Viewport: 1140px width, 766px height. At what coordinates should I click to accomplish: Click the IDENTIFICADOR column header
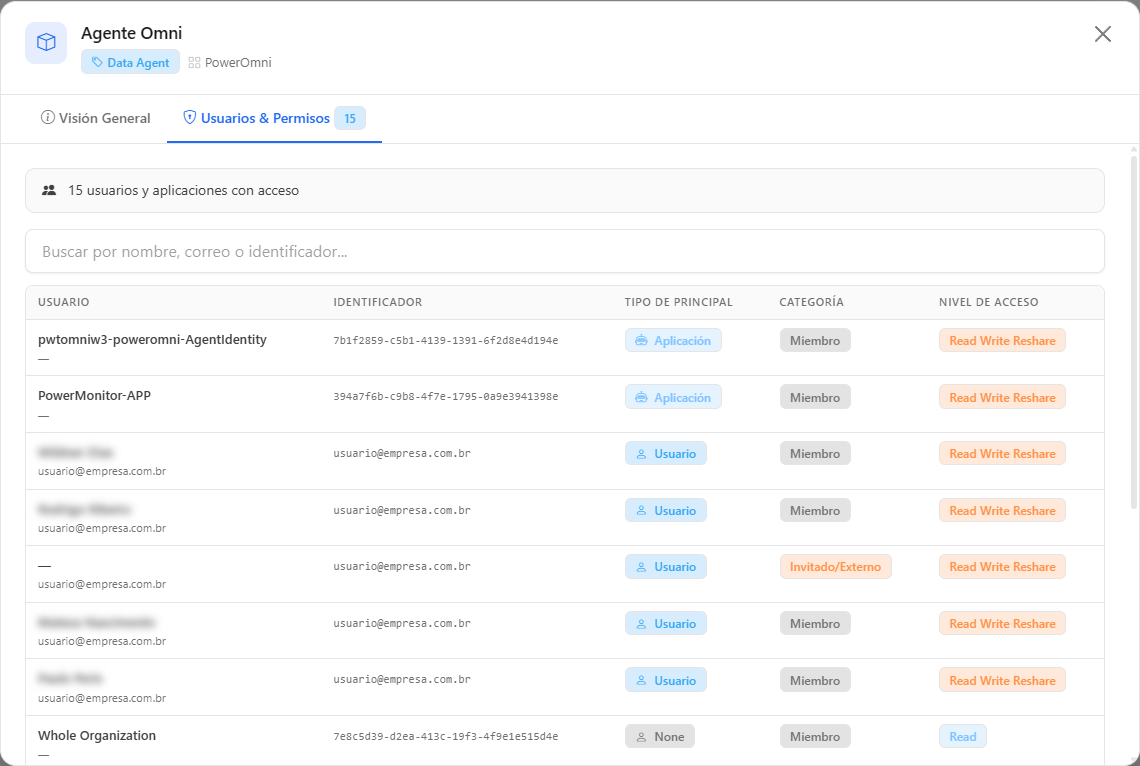coord(377,302)
